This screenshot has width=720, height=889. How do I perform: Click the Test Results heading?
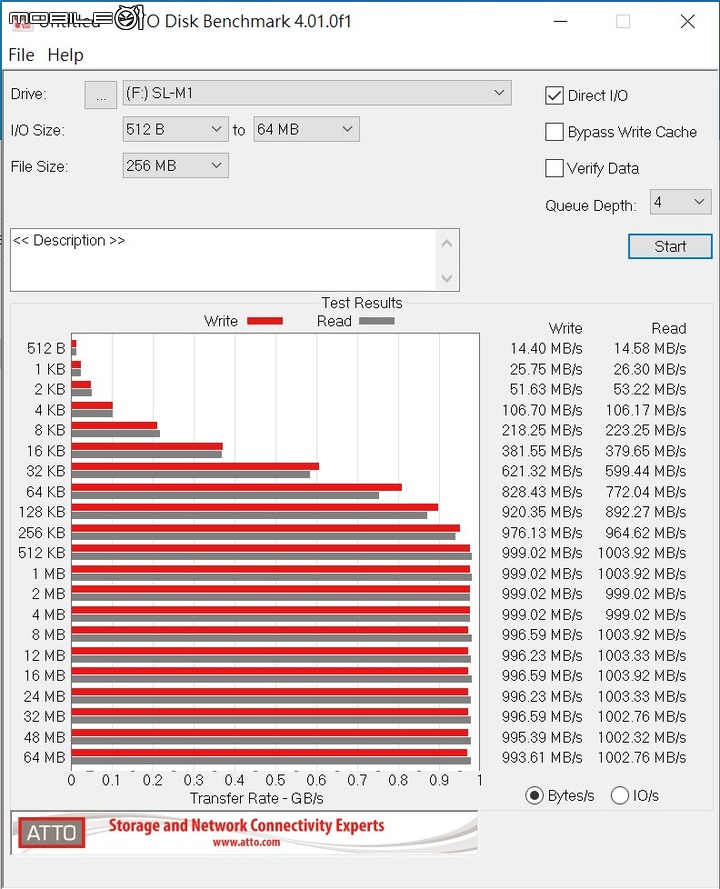pos(362,303)
